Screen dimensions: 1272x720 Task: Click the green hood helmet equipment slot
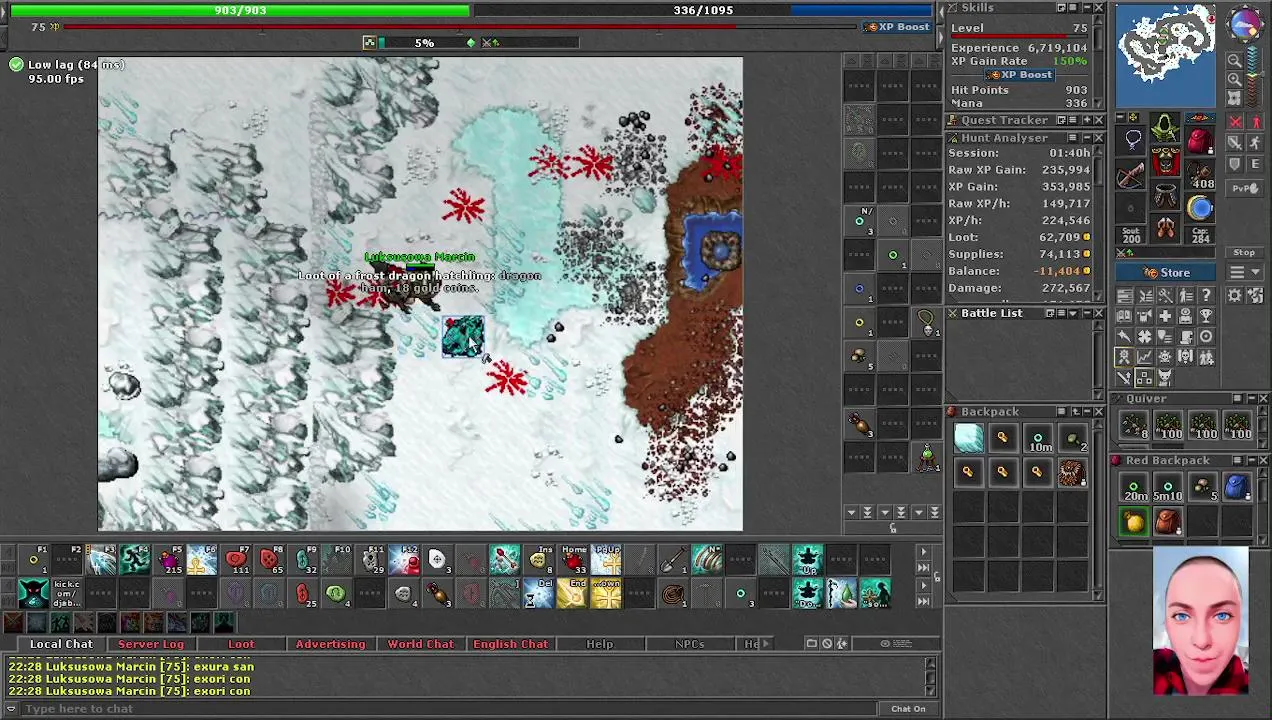tap(1165, 126)
